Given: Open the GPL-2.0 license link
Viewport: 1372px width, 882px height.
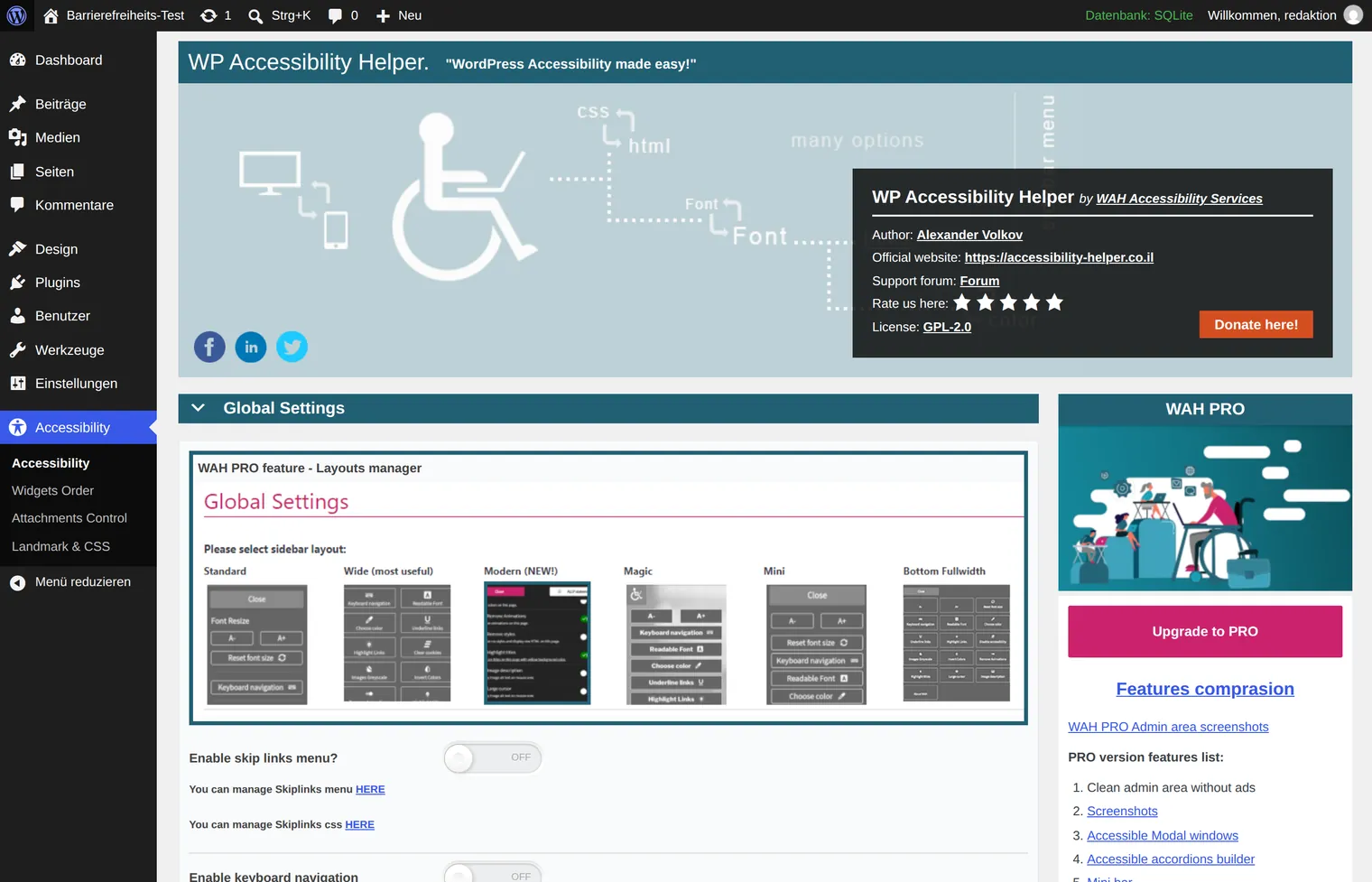Looking at the screenshot, I should tap(947, 327).
